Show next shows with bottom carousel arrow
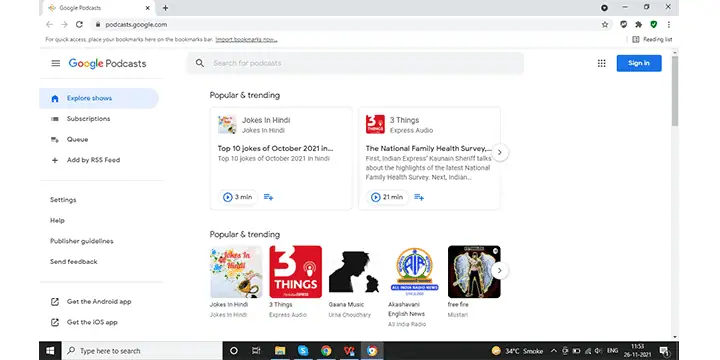Image resolution: width=720 pixels, height=360 pixels. [x=500, y=270]
